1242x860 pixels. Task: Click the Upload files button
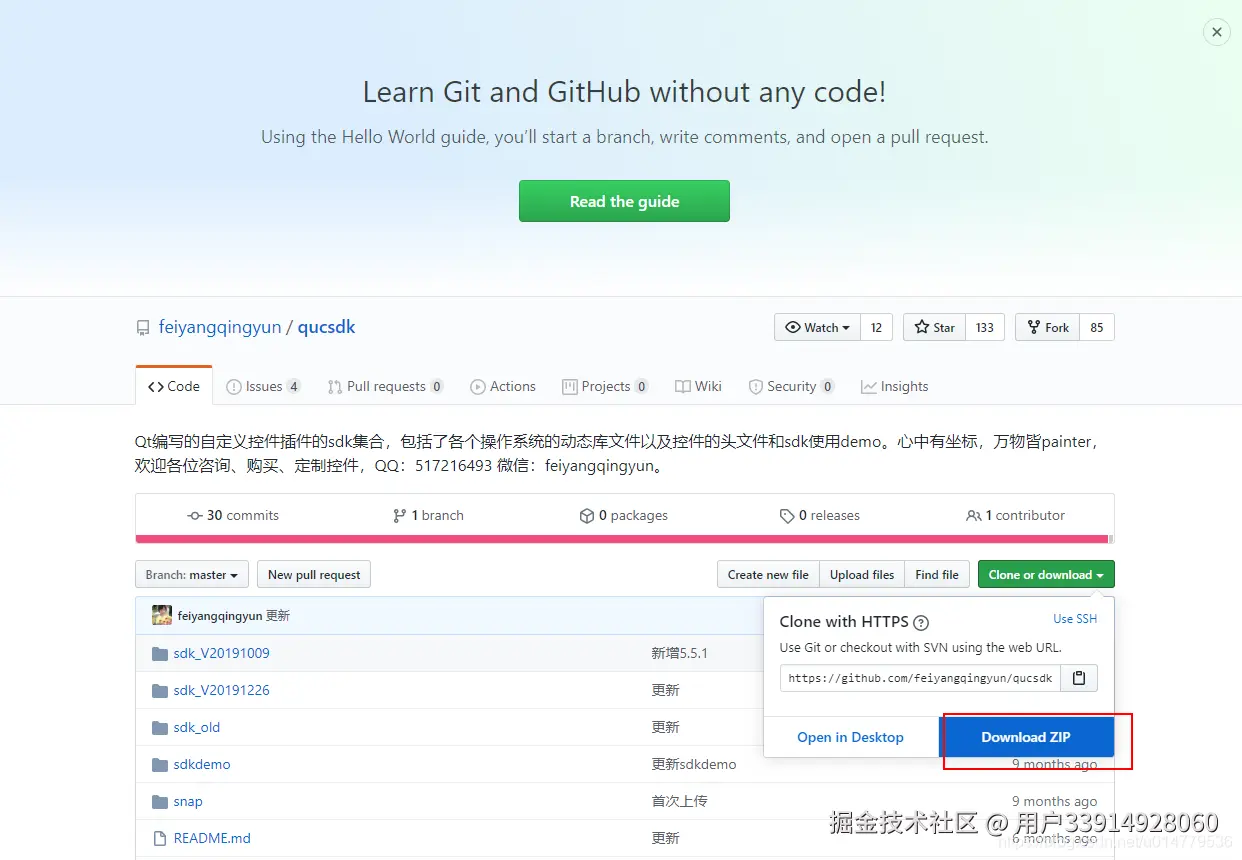click(862, 574)
